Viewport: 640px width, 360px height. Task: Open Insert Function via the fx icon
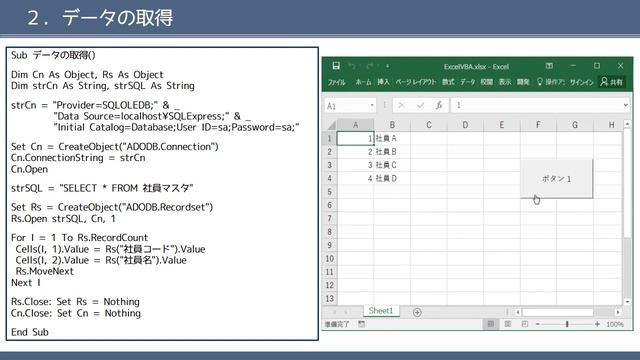click(x=439, y=105)
